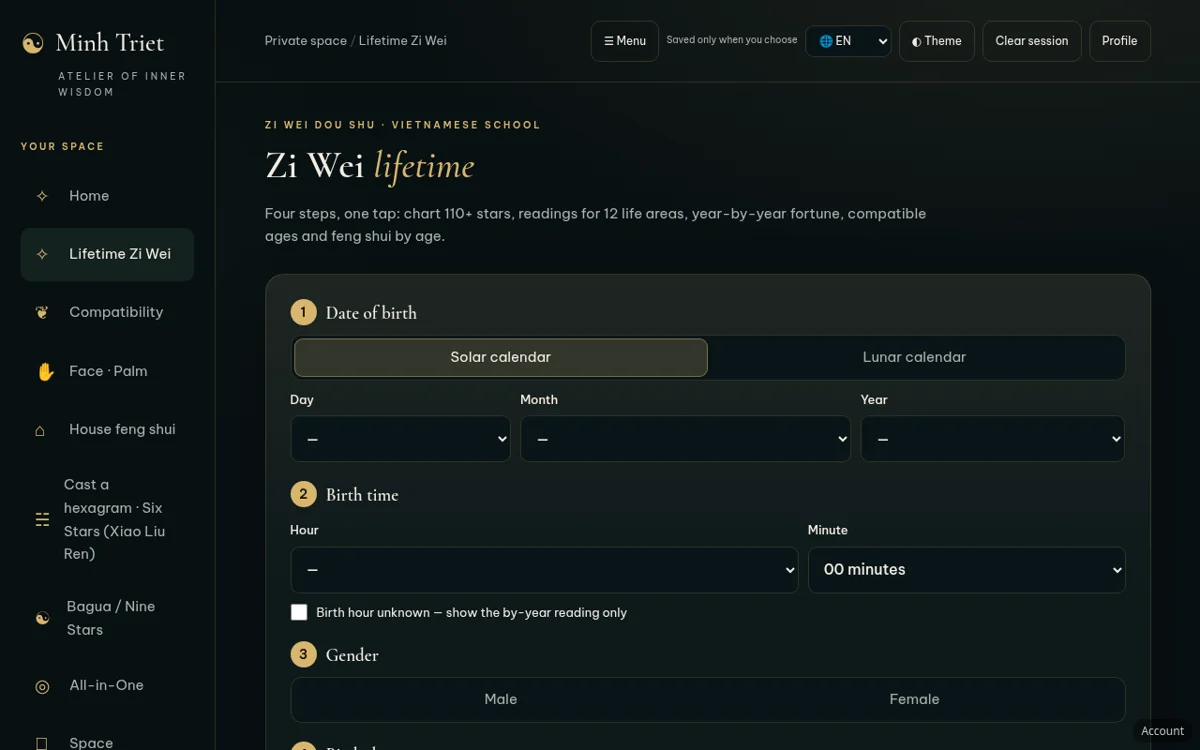Click the hexagram lines icon in sidebar

(42, 519)
